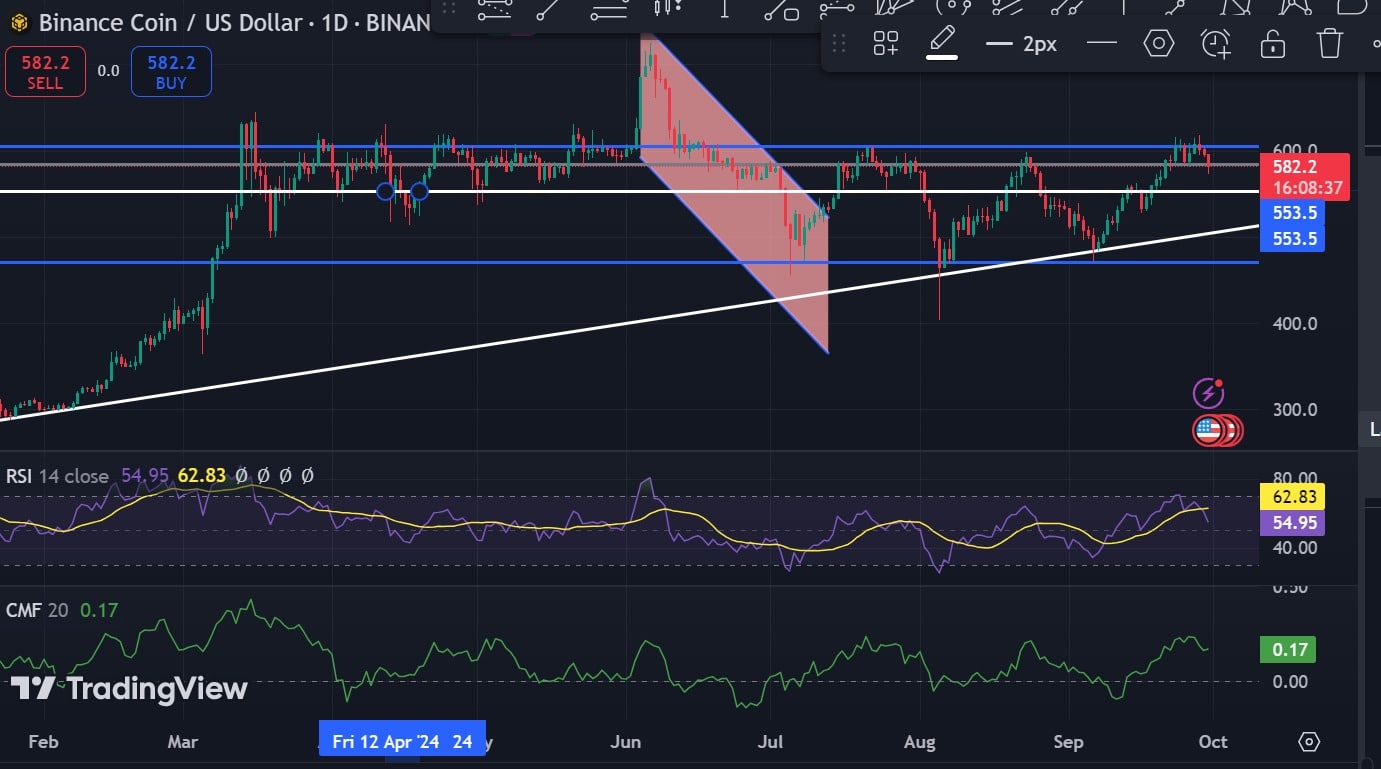Click the Jul label on the time axis

click(x=769, y=742)
